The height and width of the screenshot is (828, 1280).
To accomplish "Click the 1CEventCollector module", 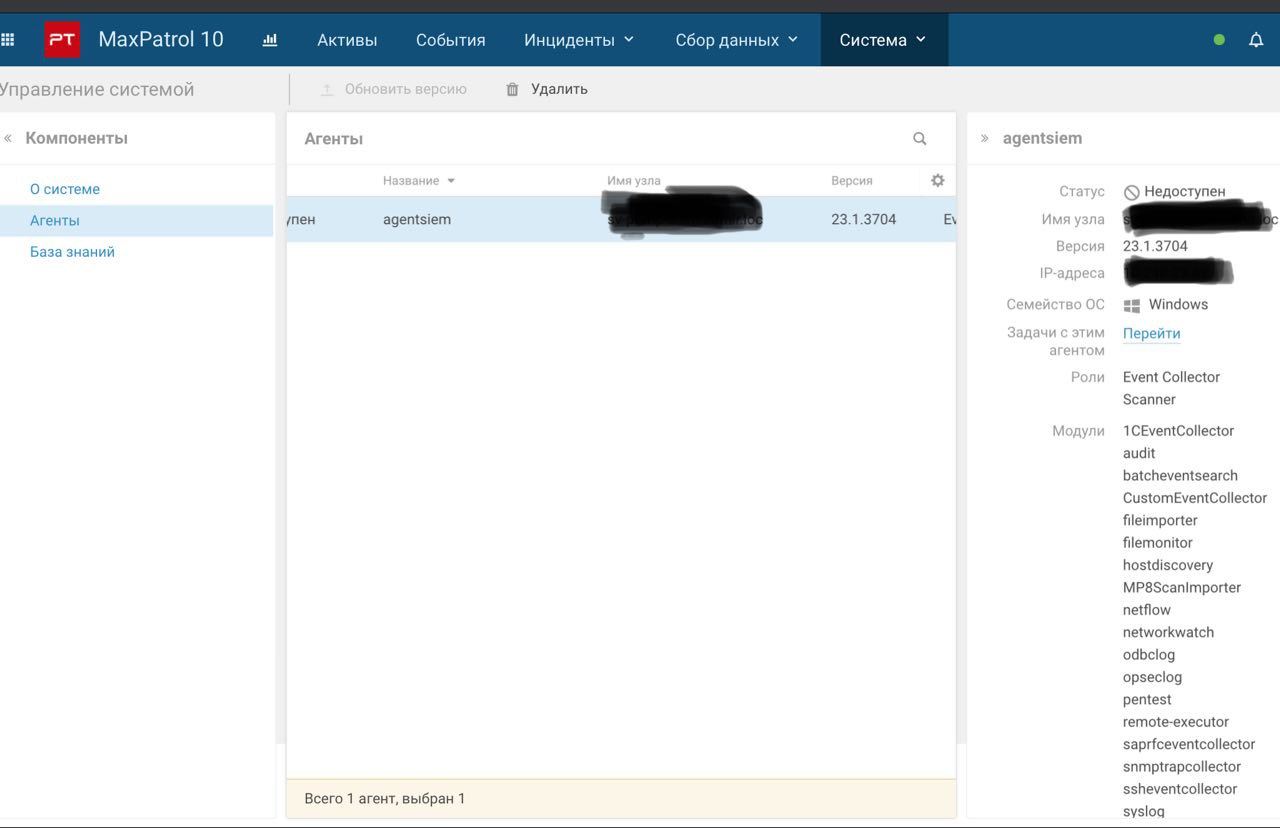I will [1179, 431].
